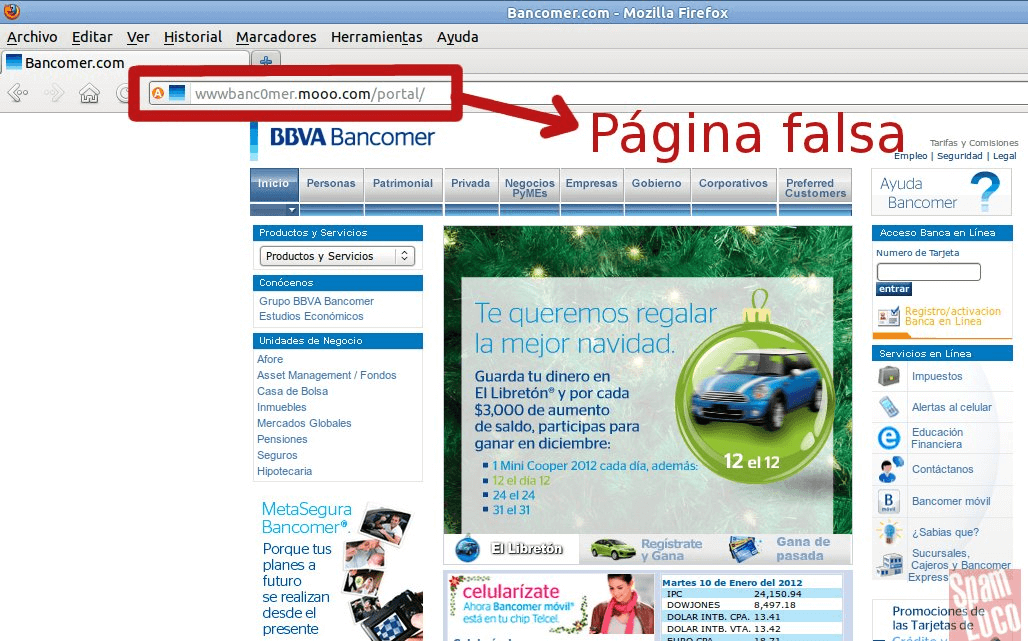Click the Bancomer móvil 'B' icon
This screenshot has width=1028, height=641.
(888, 501)
